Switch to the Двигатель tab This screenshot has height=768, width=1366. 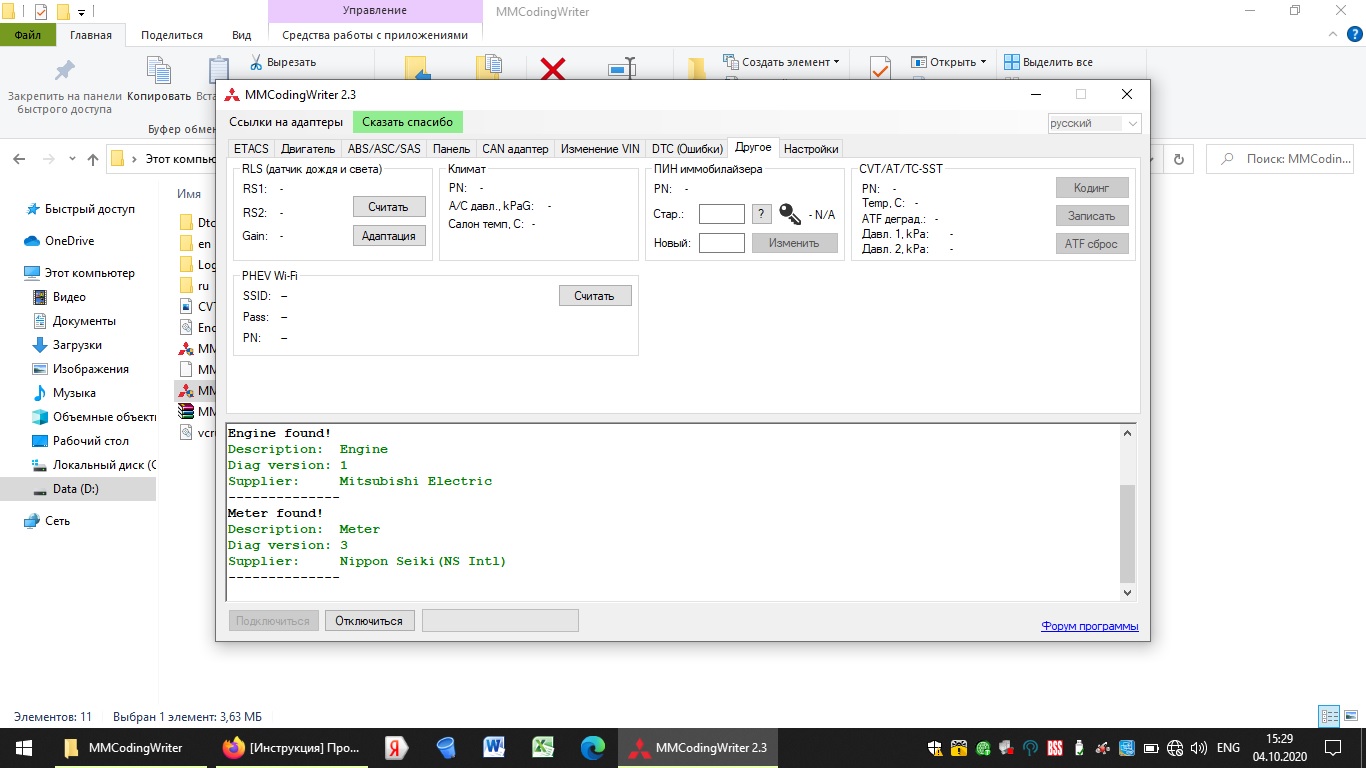tap(308, 149)
